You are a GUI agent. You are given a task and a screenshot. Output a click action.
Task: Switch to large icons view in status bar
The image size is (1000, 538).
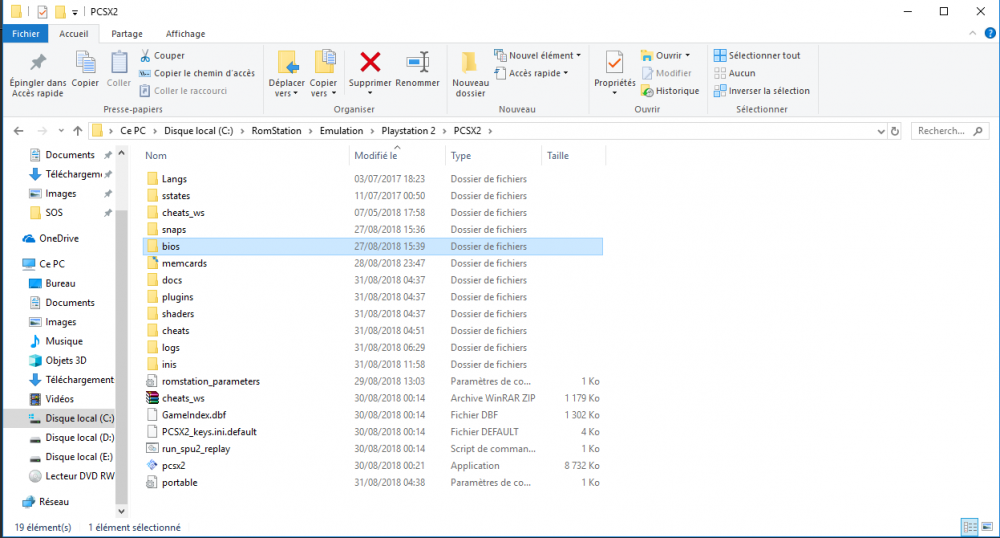[x=987, y=527]
